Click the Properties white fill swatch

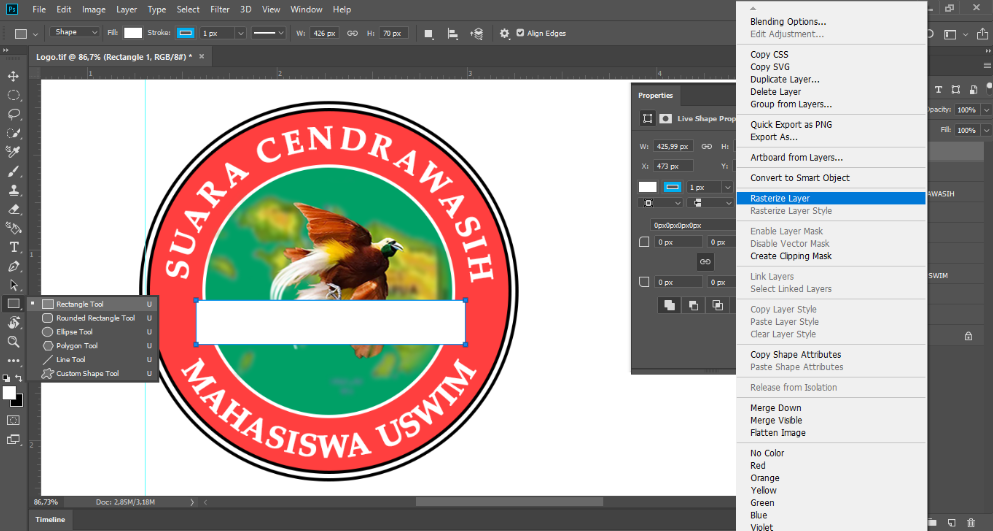(x=647, y=187)
